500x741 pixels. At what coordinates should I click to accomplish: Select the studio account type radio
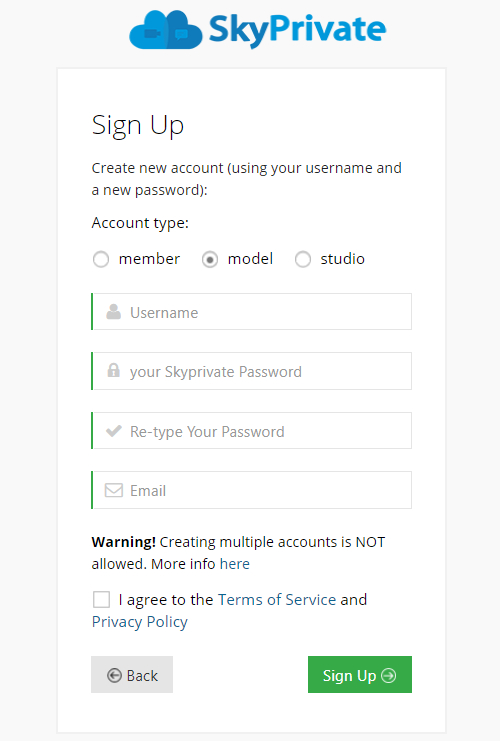tap(303, 259)
